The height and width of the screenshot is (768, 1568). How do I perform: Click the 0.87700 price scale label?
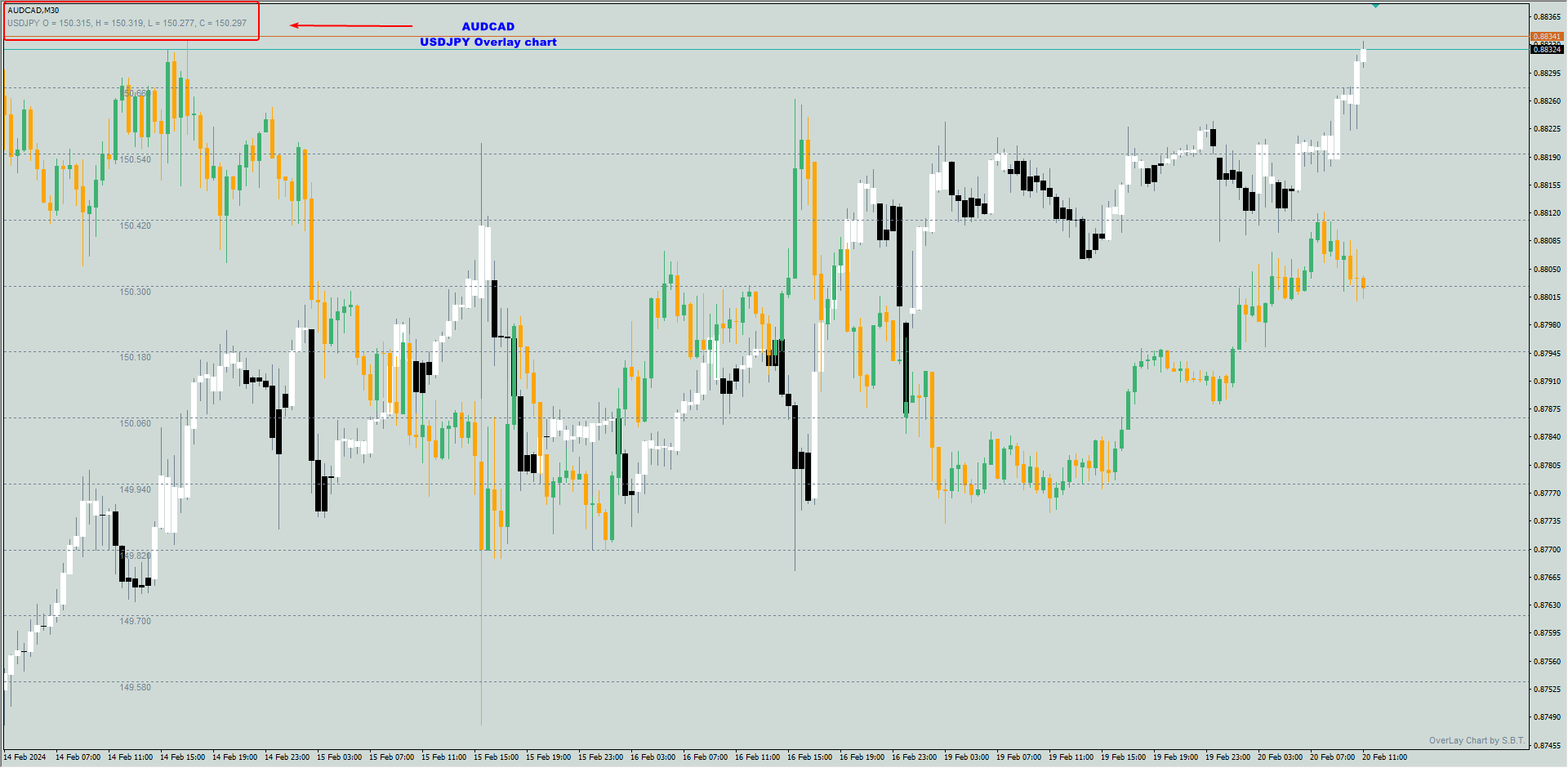tap(1548, 550)
